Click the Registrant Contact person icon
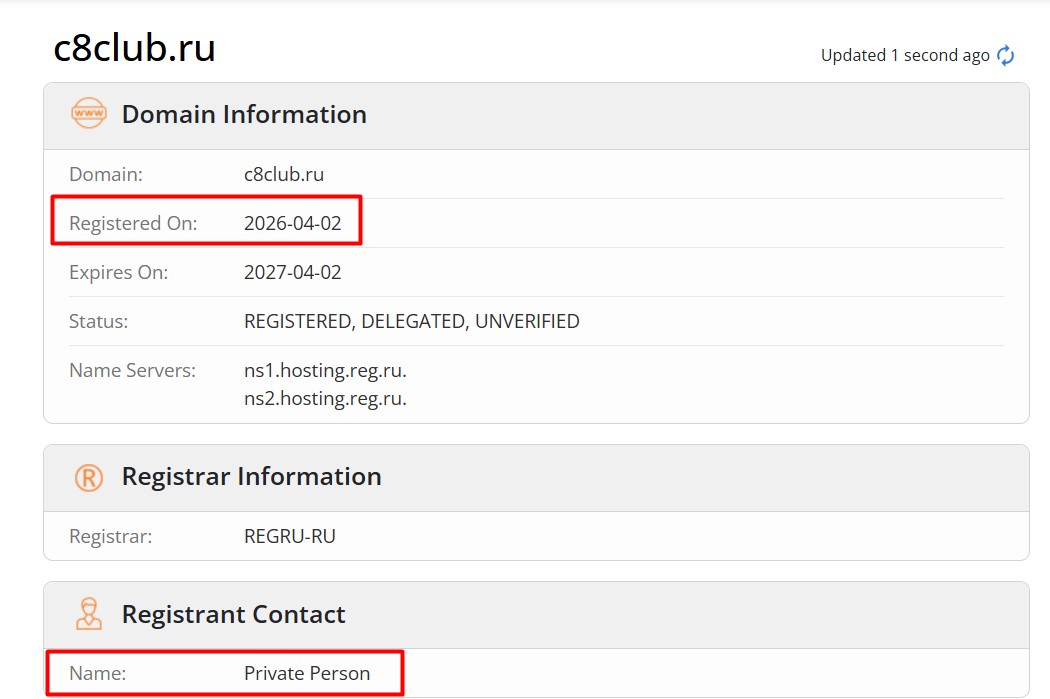The height and width of the screenshot is (699, 1050). (x=88, y=614)
